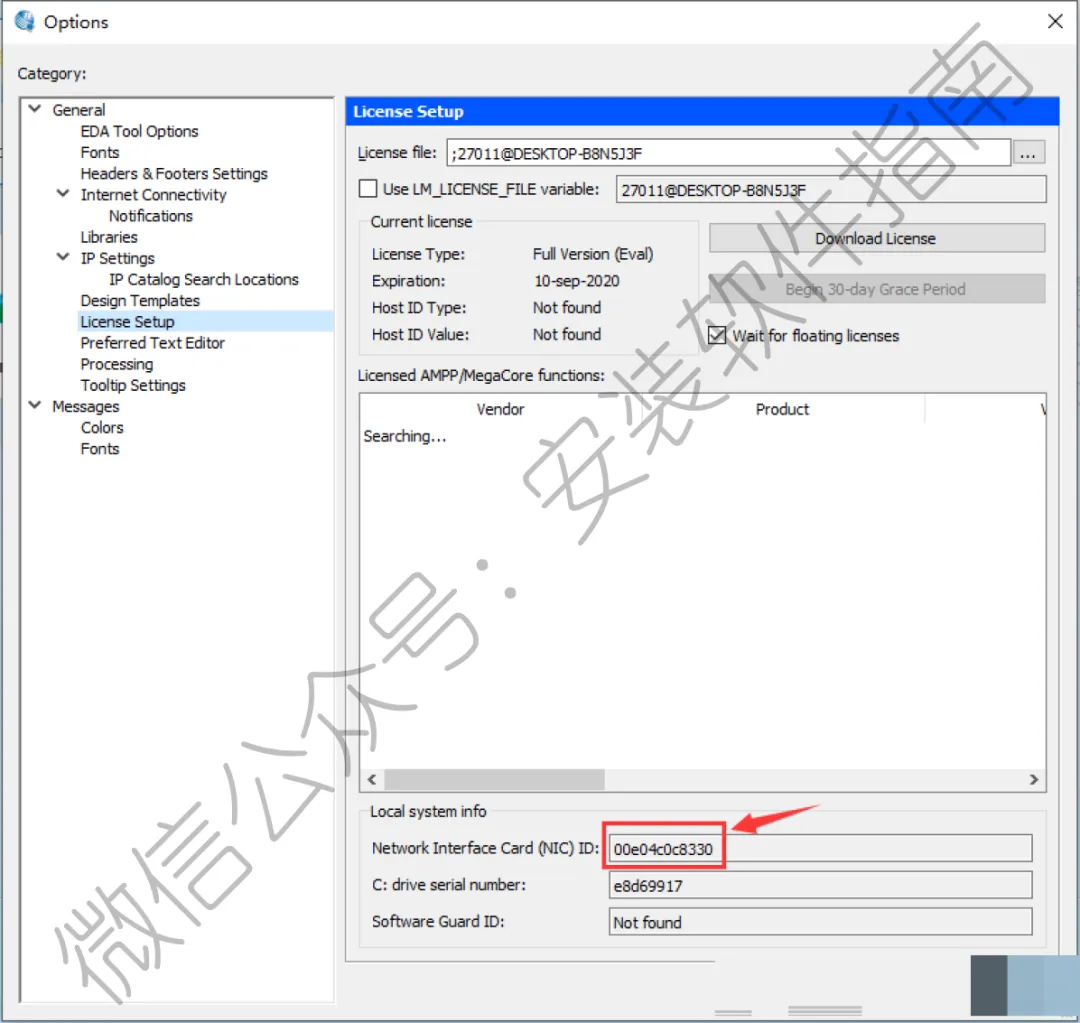Image resolution: width=1080 pixels, height=1023 pixels.
Task: Uncheck Wait for floating licenses
Action: pyautogui.click(x=717, y=335)
